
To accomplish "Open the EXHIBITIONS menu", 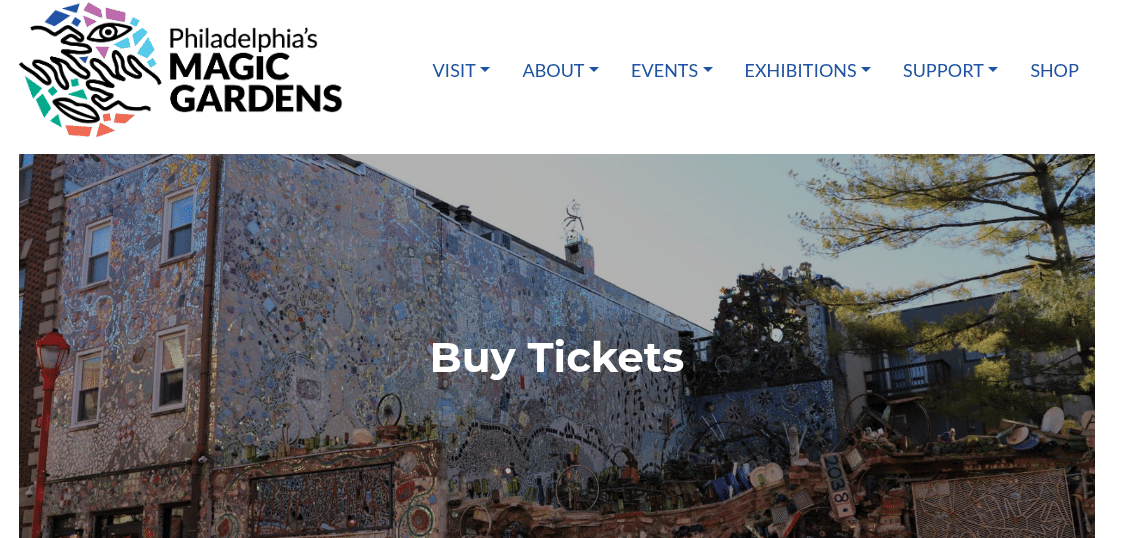I will point(807,71).
